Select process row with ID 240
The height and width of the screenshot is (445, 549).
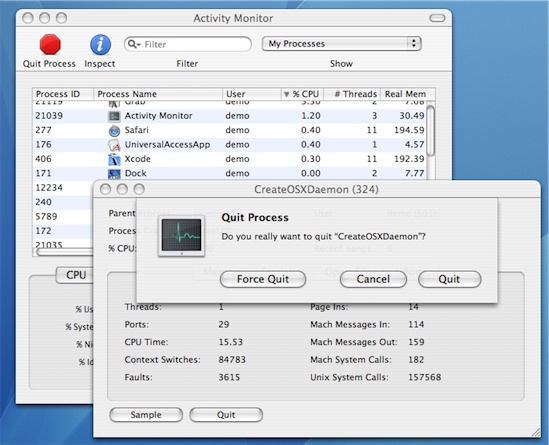[x=63, y=202]
